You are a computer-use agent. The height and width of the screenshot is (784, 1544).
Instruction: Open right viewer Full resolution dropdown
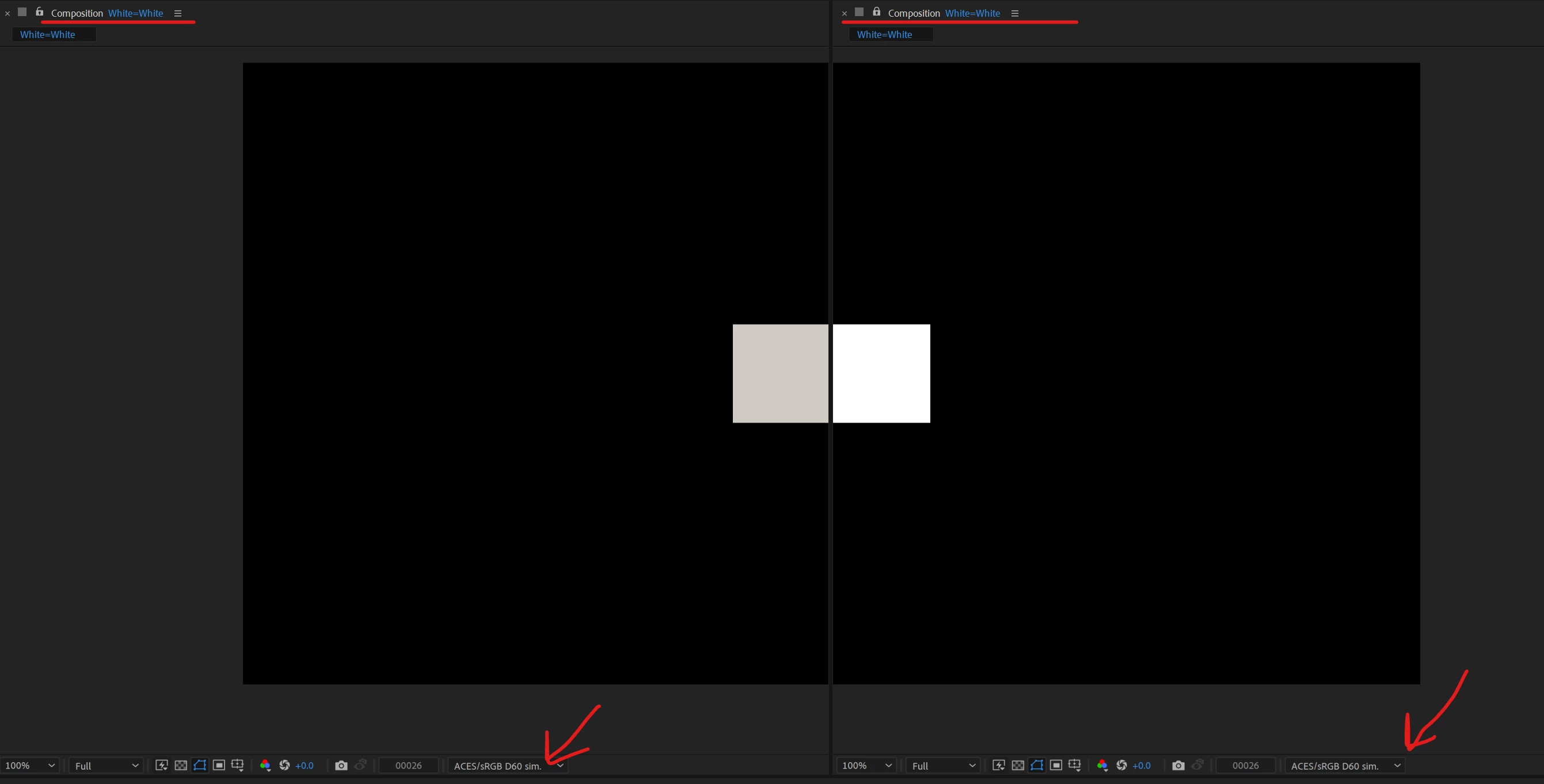[x=943, y=766]
